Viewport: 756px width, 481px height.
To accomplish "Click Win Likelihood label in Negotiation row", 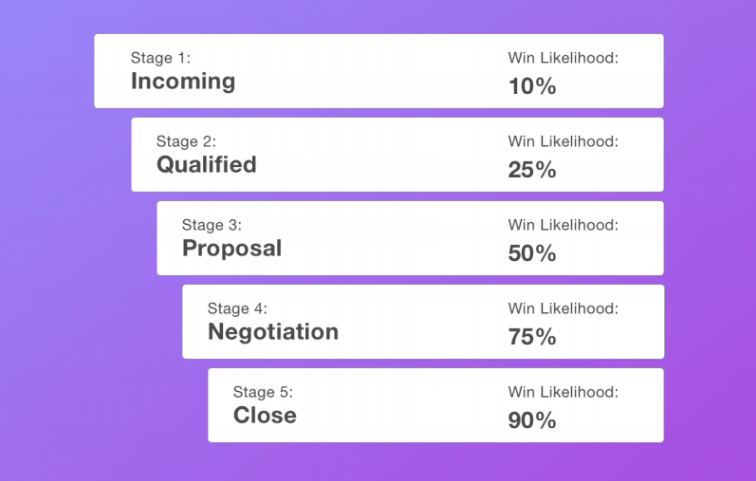I will click(x=563, y=309).
